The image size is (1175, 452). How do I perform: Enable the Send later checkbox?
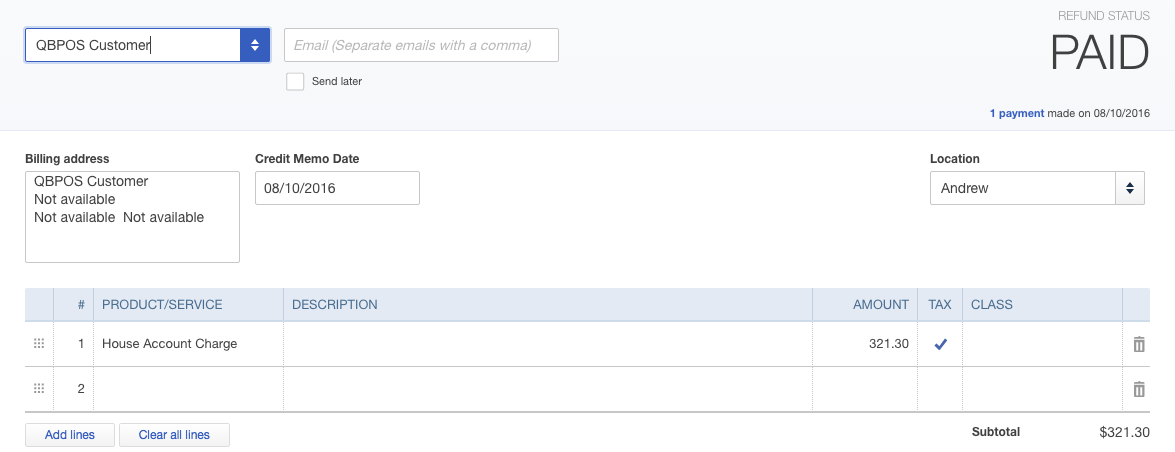(295, 81)
